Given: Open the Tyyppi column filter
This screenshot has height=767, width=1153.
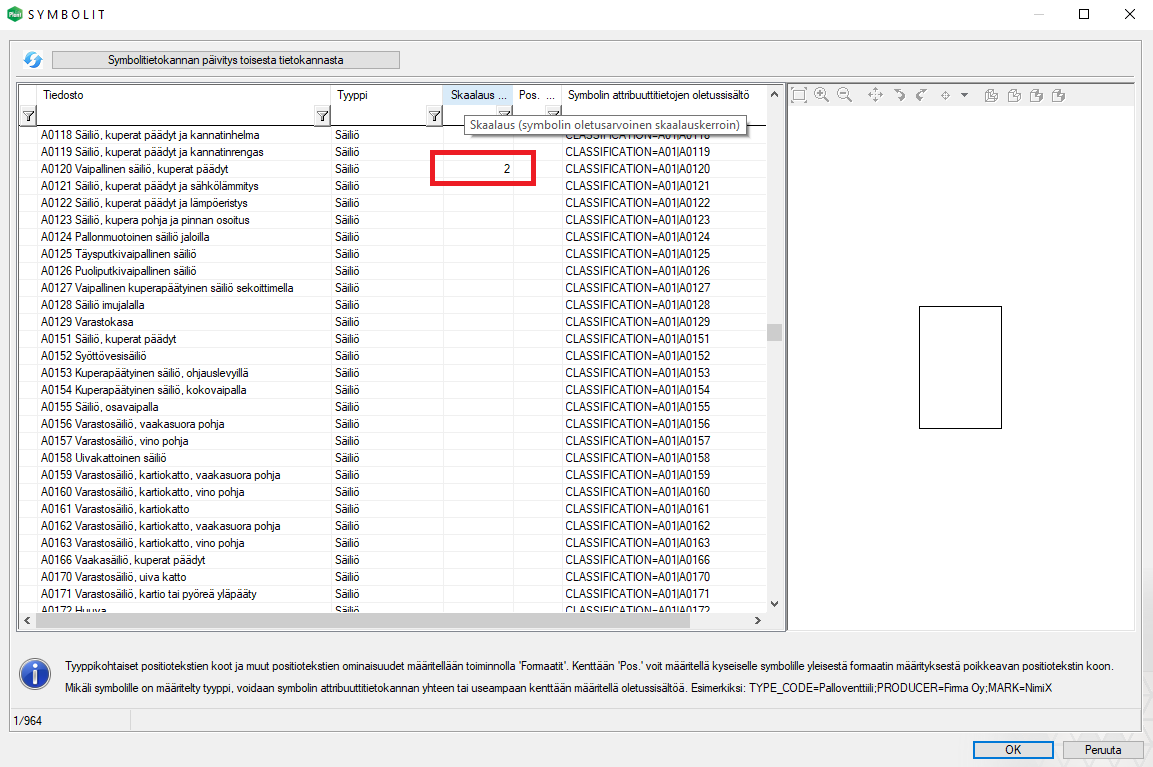Looking at the screenshot, I should click(434, 116).
